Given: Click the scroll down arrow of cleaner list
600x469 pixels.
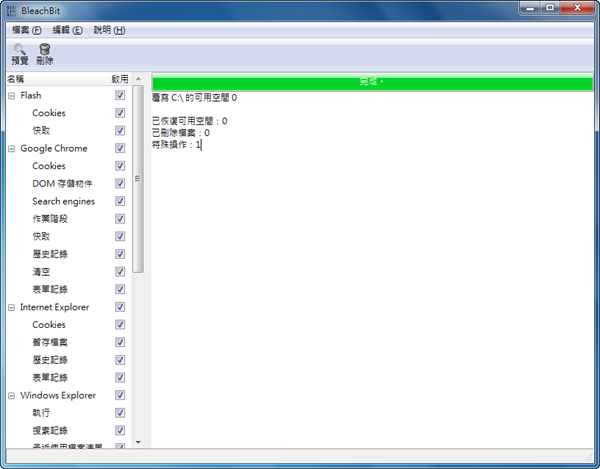Looking at the screenshot, I should (x=138, y=442).
